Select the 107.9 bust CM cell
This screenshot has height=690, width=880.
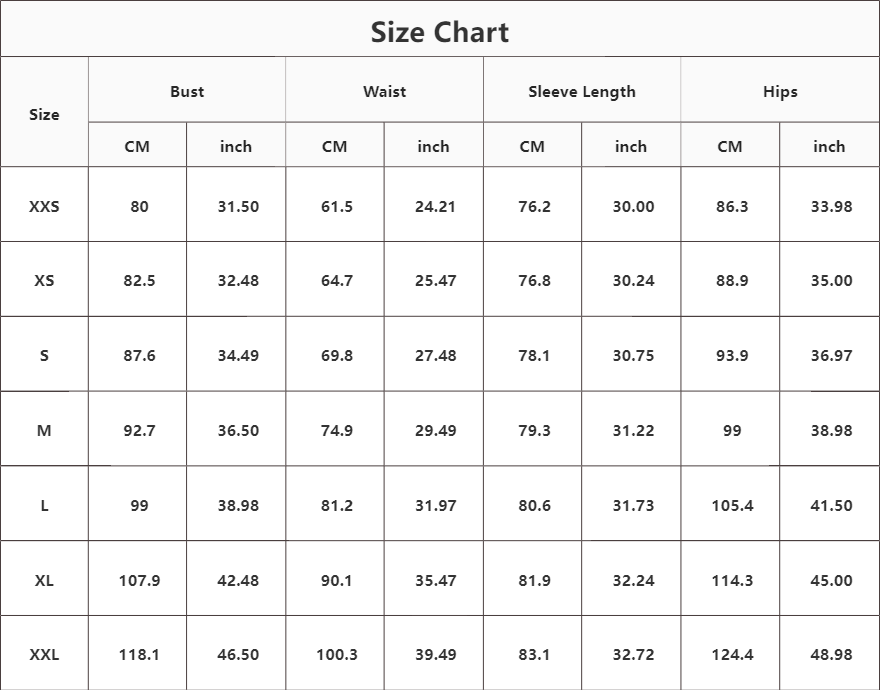139,581
